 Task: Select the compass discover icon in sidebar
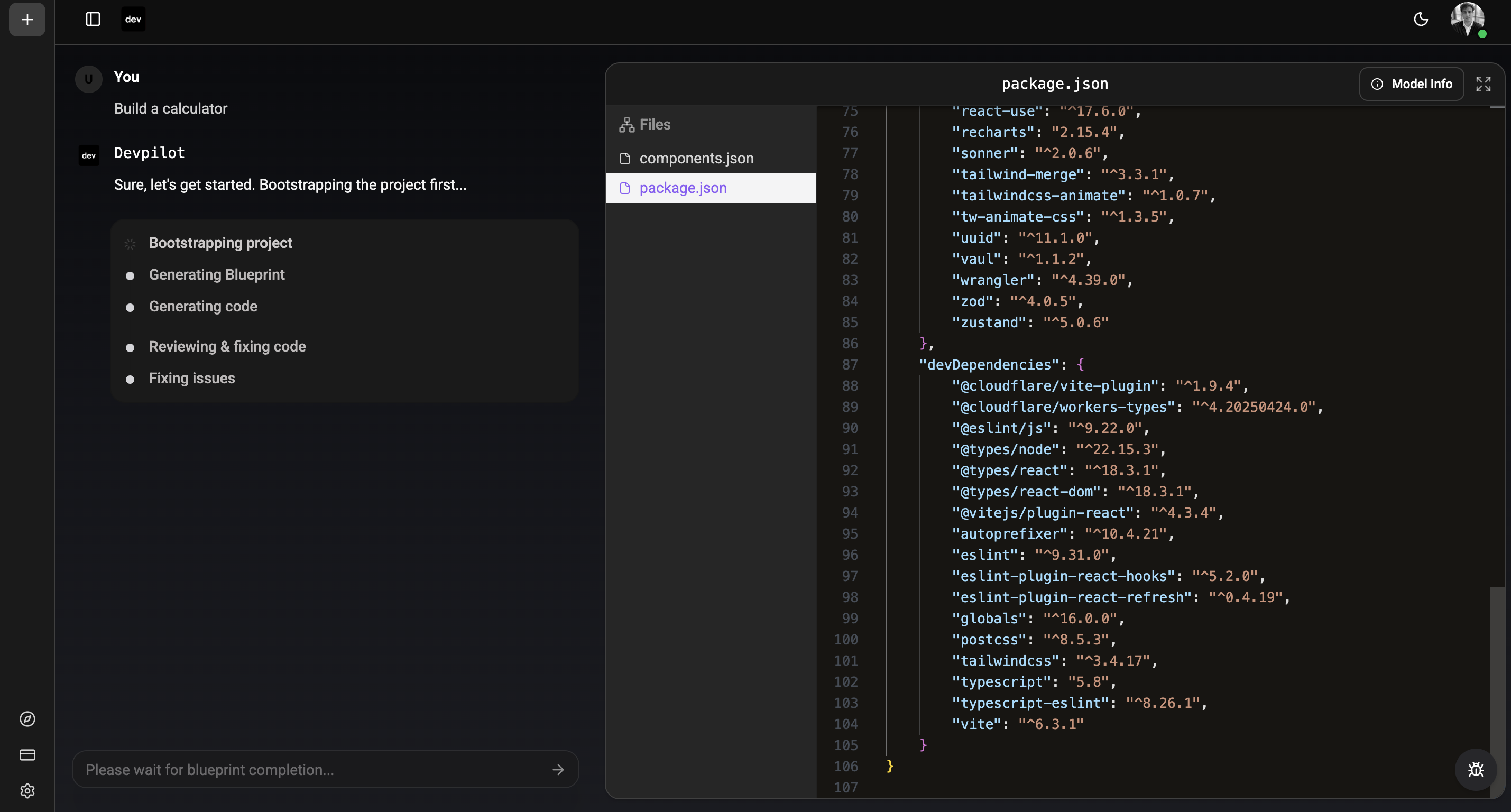tap(27, 719)
